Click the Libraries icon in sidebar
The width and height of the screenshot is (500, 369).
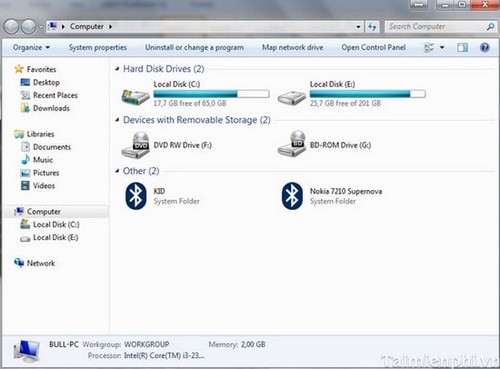[19, 134]
